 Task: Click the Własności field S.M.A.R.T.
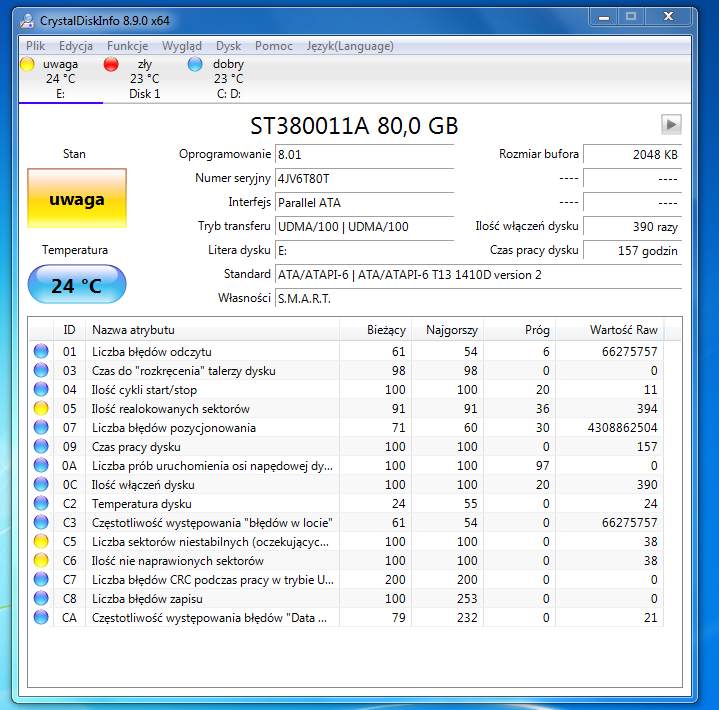click(x=478, y=299)
